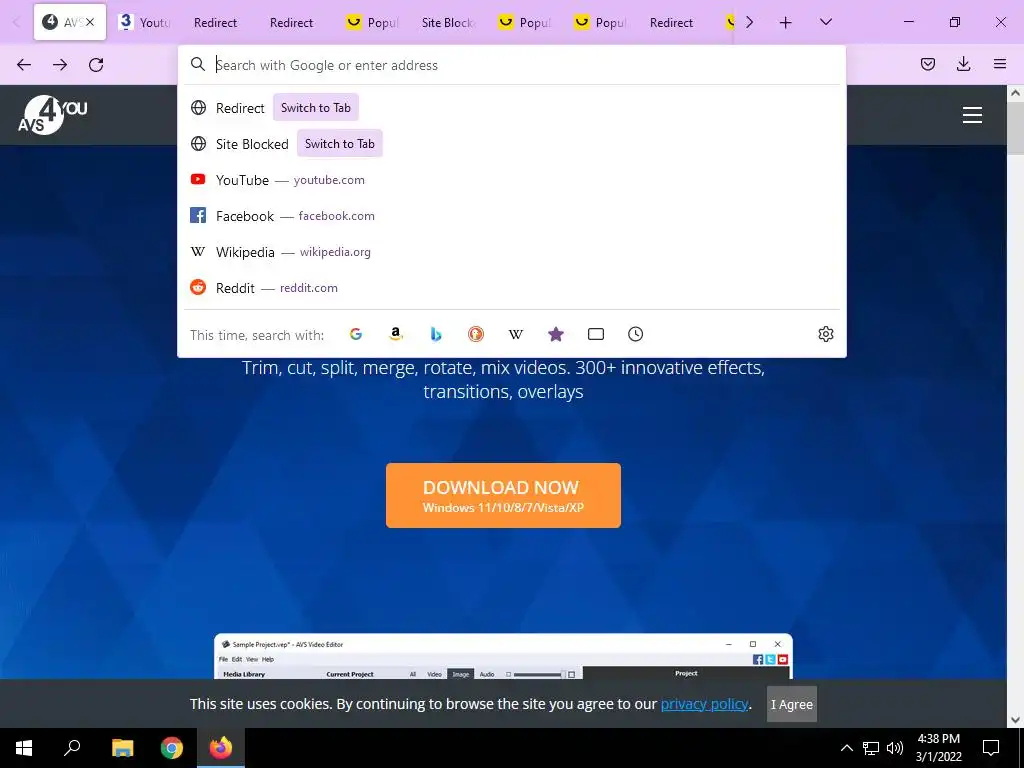Open the AVS4YOU hamburger site menu
This screenshot has height=768, width=1024.
click(x=972, y=115)
